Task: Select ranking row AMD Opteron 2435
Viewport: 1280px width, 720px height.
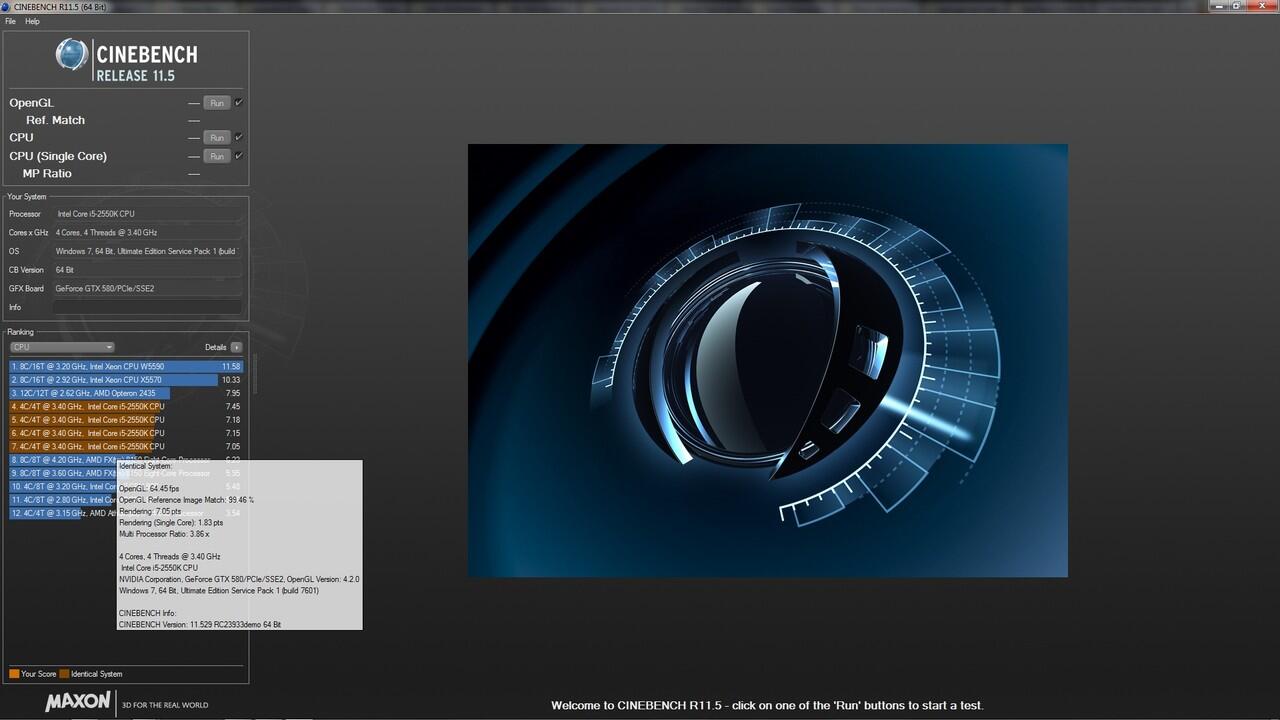Action: pos(126,393)
